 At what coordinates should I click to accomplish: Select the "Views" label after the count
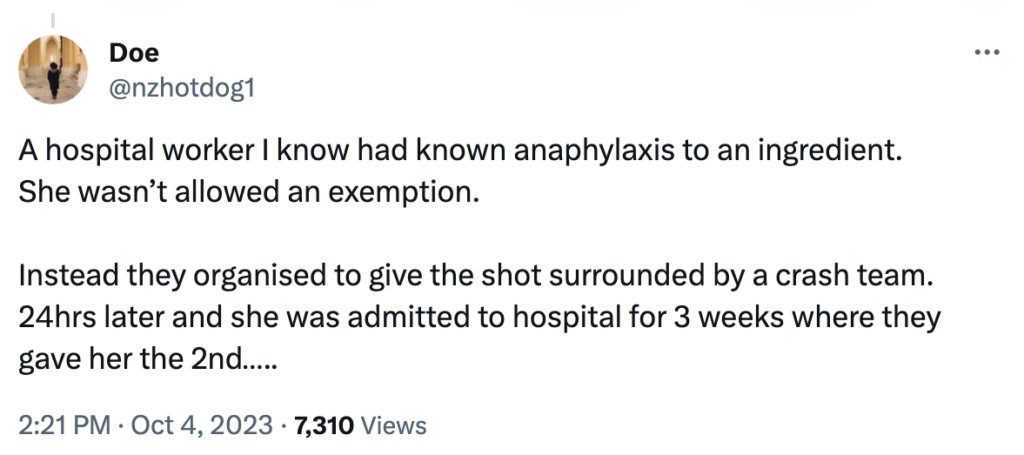pyautogui.click(x=393, y=426)
